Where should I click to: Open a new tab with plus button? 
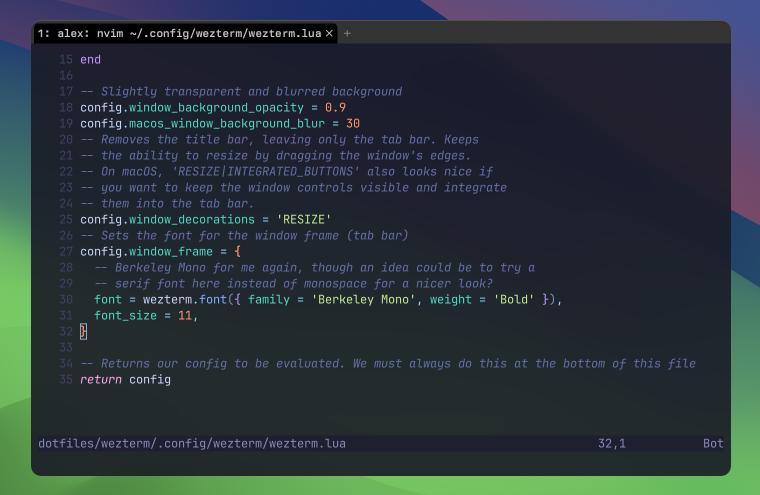347,33
